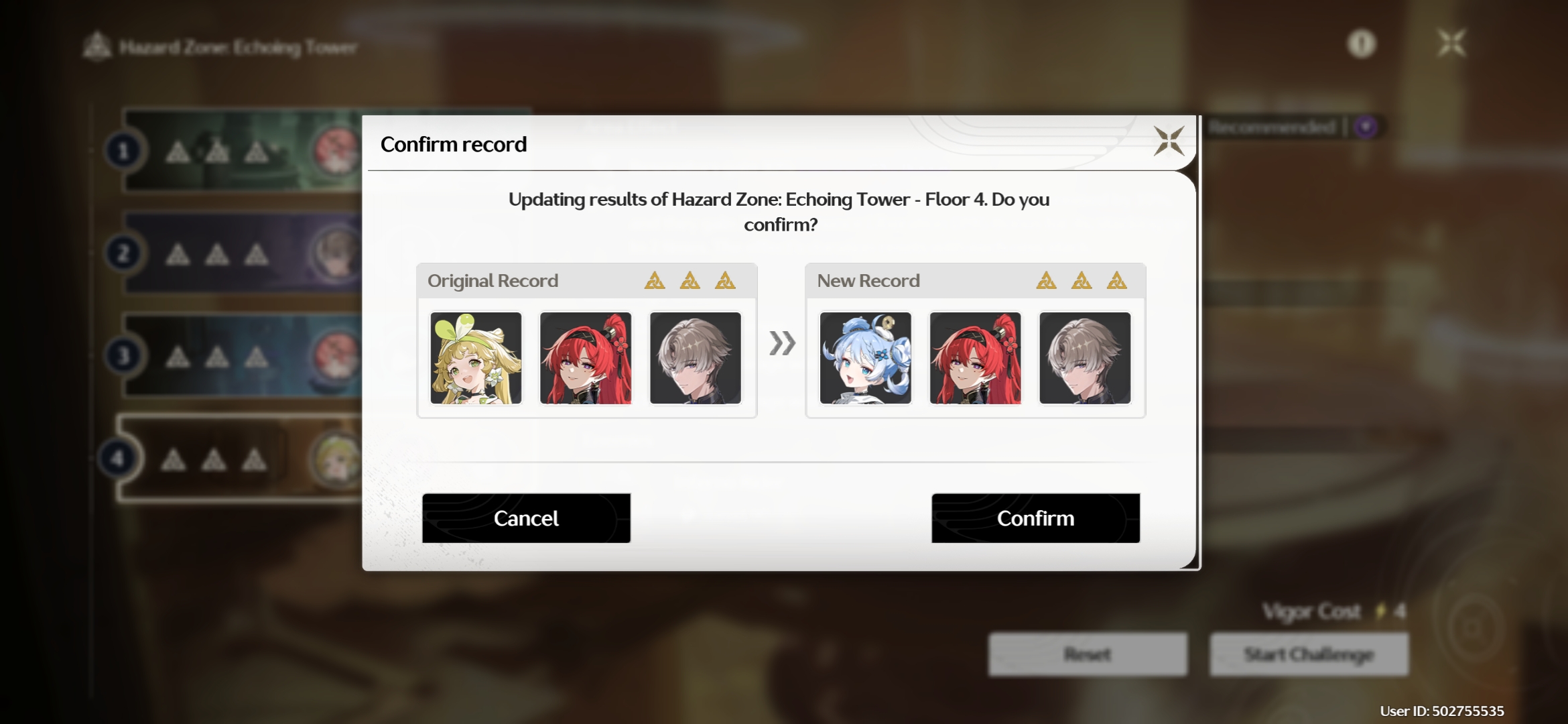Image resolution: width=1568 pixels, height=724 pixels.
Task: Click the Hazard Zone tower emblem icon
Action: click(97, 46)
